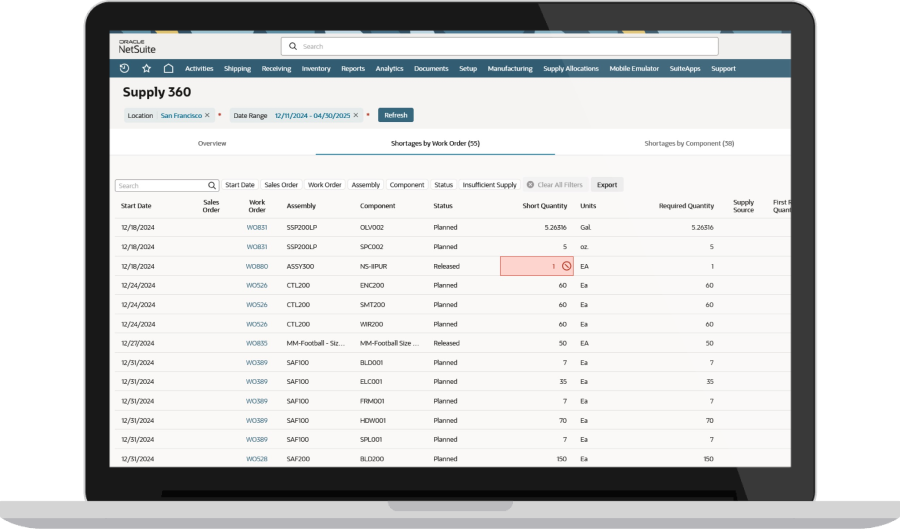Open the Start Date filter
Viewport: 900px width, 529px height.
pos(240,185)
